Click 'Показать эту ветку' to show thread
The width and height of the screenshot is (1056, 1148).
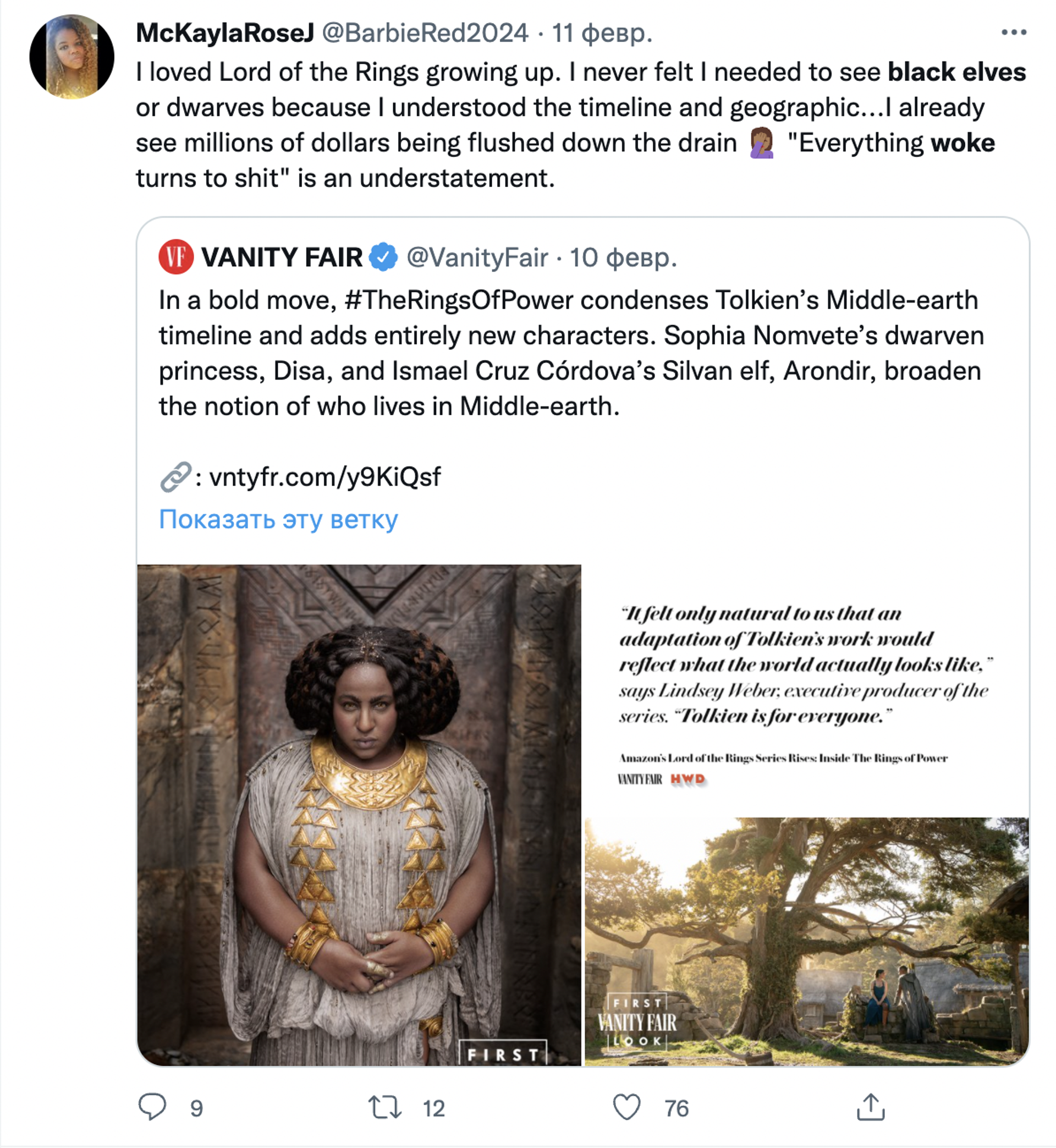click(x=278, y=519)
